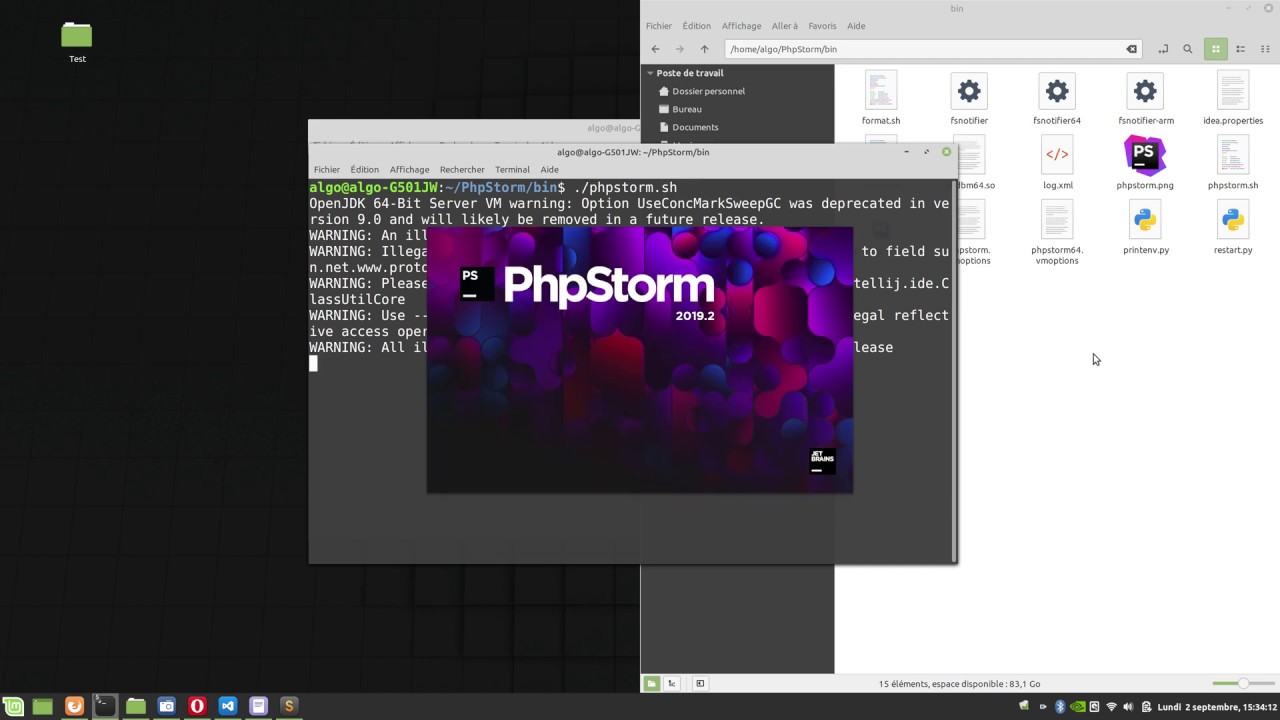Show places in the sidebar

[x=652, y=684]
